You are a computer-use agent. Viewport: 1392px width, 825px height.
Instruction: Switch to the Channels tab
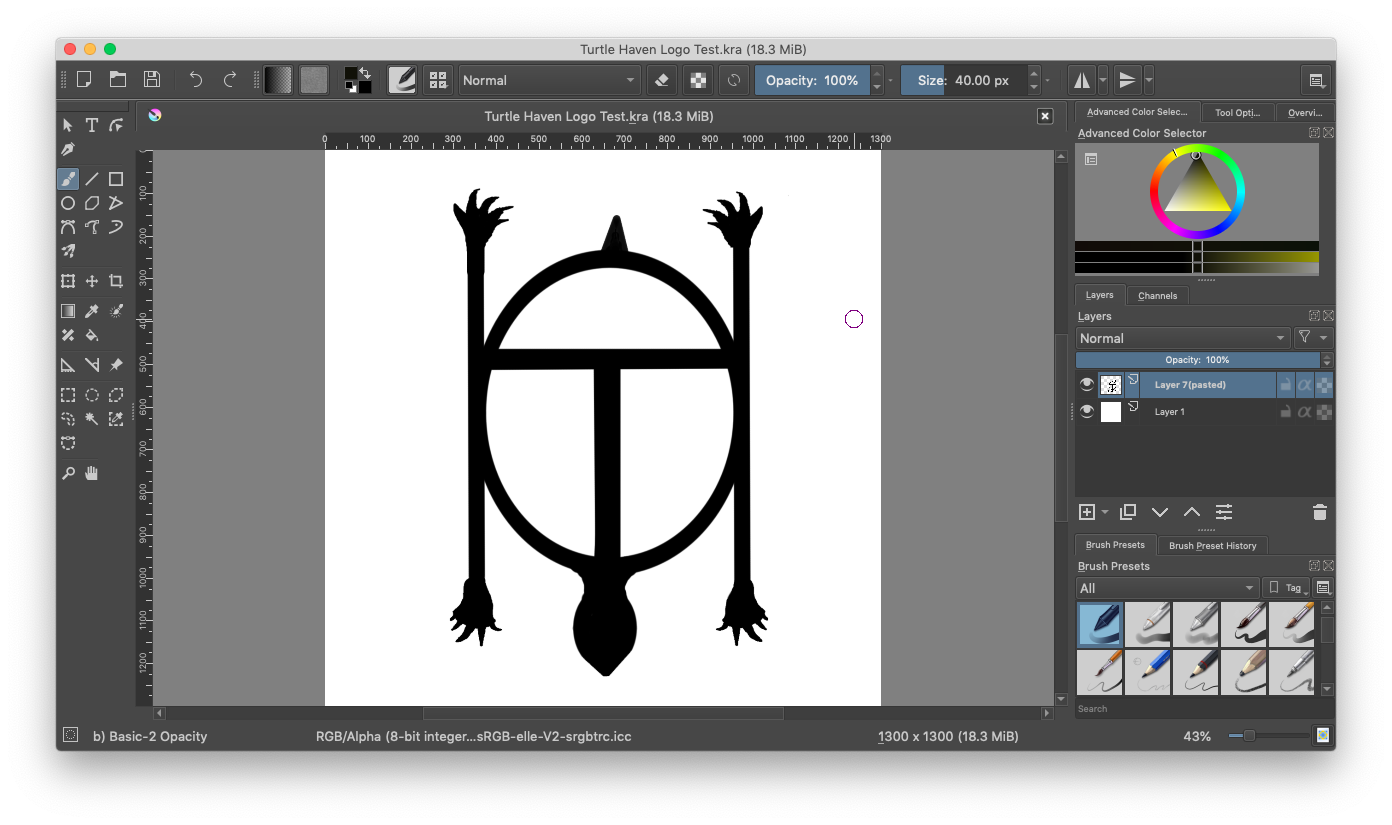(1157, 295)
